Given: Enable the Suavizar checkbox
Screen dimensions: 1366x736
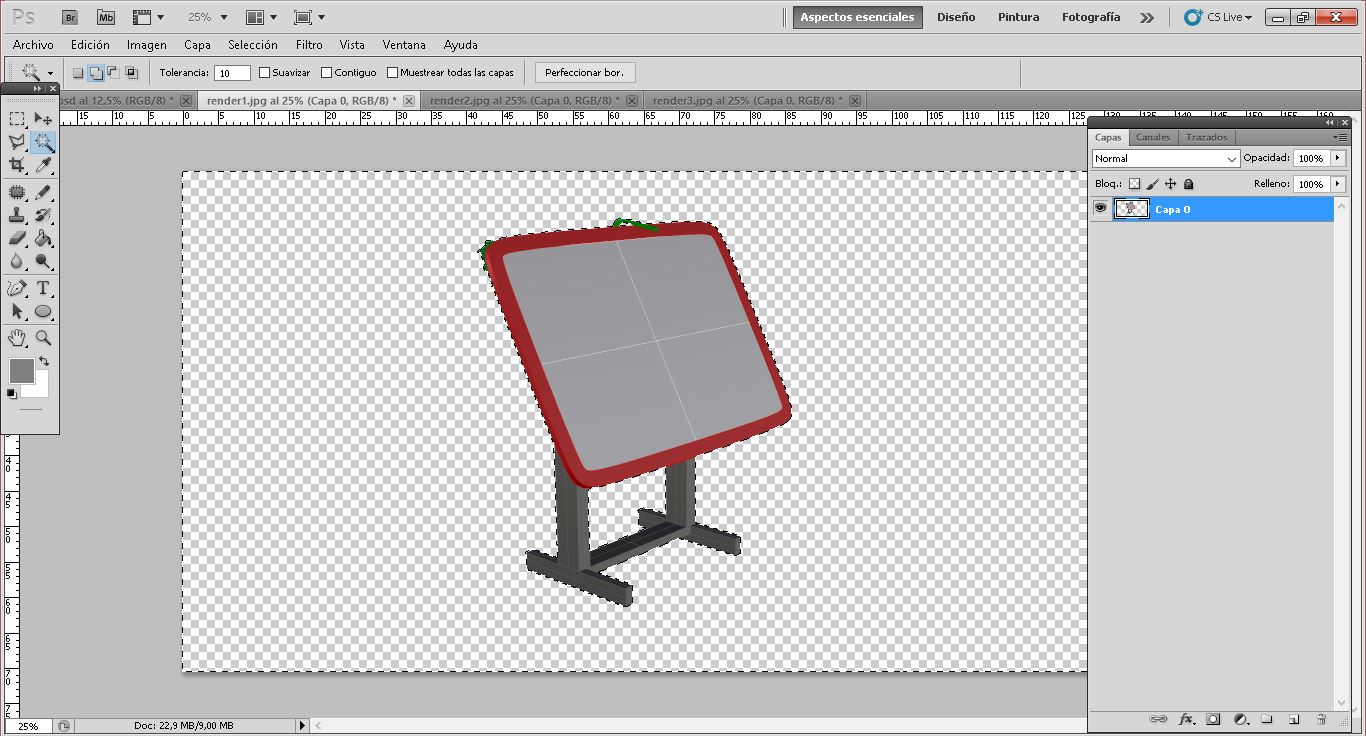Looking at the screenshot, I should [x=265, y=73].
